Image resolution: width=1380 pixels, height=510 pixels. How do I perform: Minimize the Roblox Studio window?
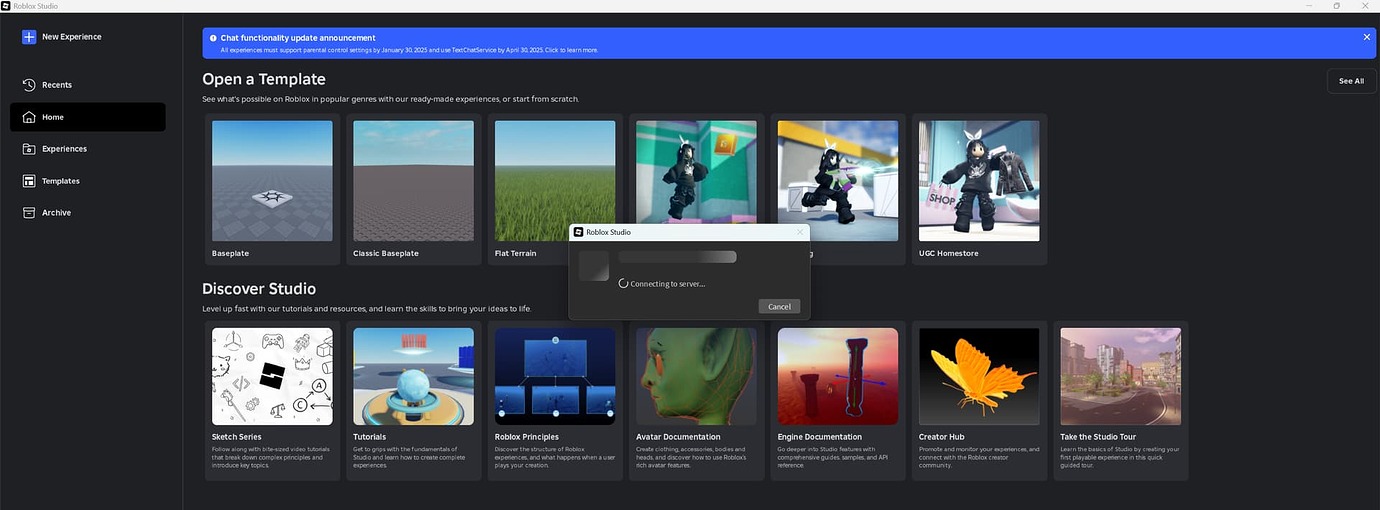pos(1309,5)
